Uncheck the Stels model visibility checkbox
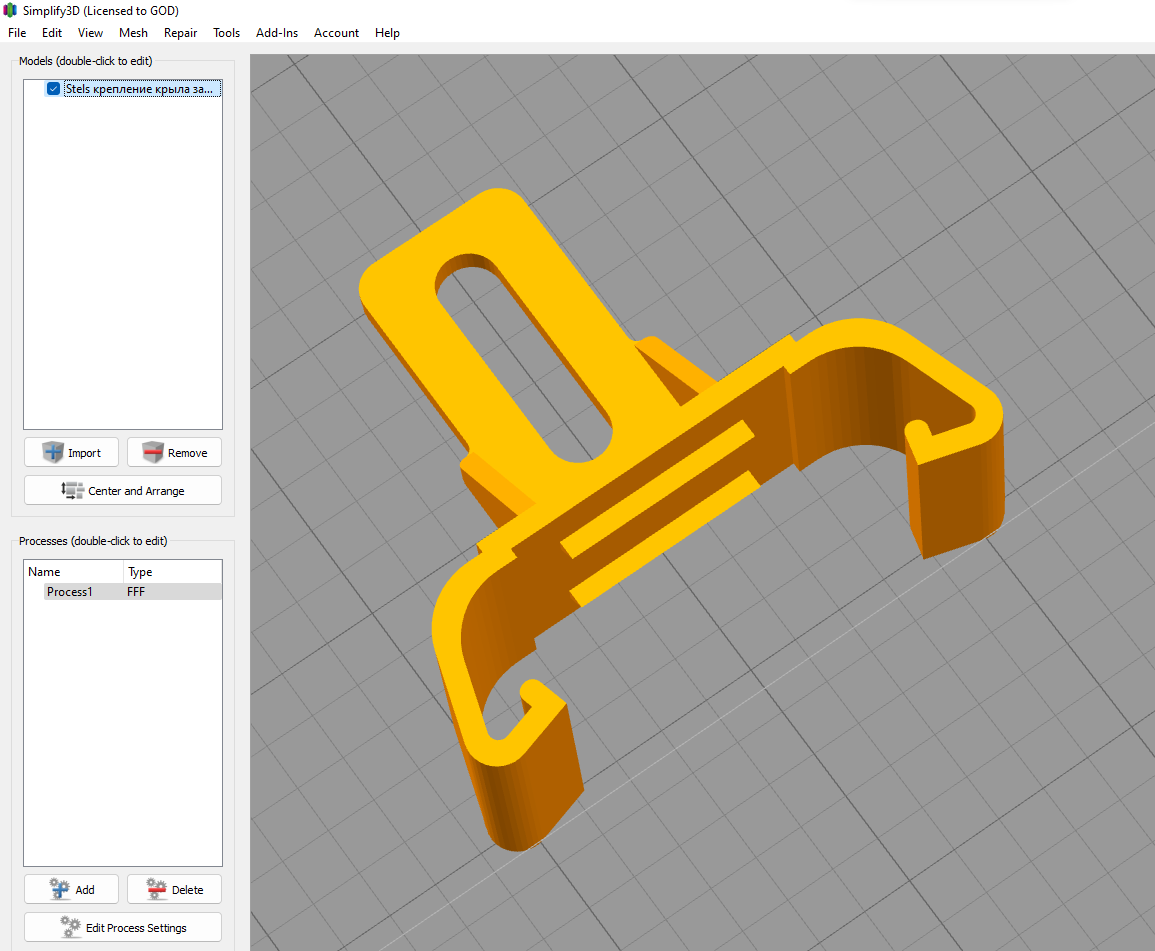Screen dimensions: 1155x951 [x=53, y=89]
